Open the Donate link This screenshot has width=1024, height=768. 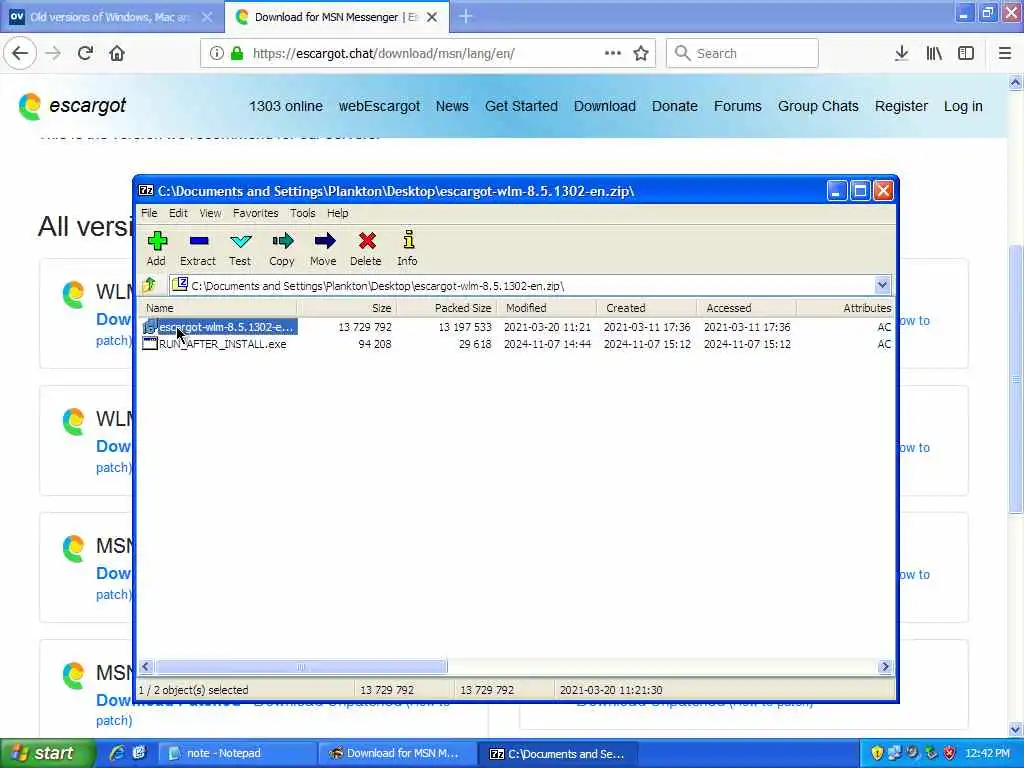[x=675, y=106]
